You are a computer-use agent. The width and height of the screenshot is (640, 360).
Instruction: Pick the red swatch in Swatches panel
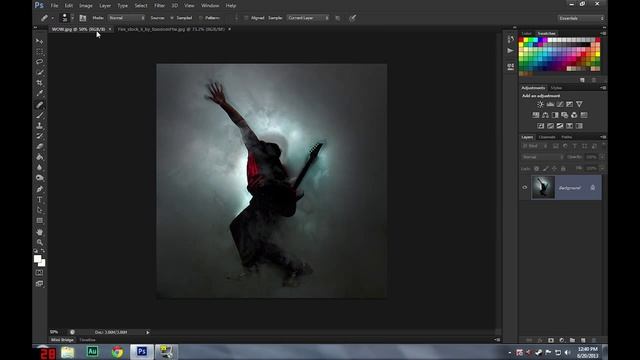pos(521,40)
